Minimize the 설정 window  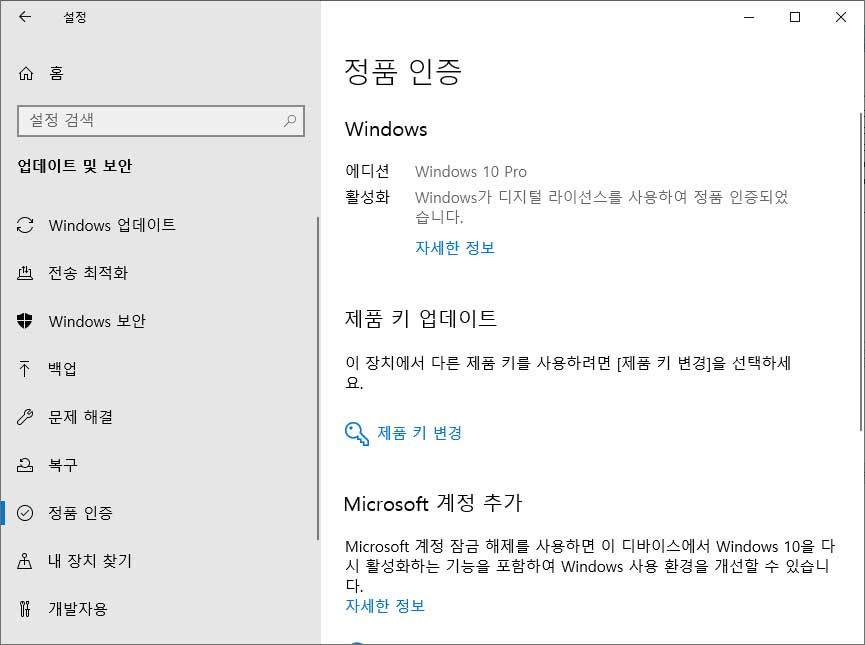(749, 17)
